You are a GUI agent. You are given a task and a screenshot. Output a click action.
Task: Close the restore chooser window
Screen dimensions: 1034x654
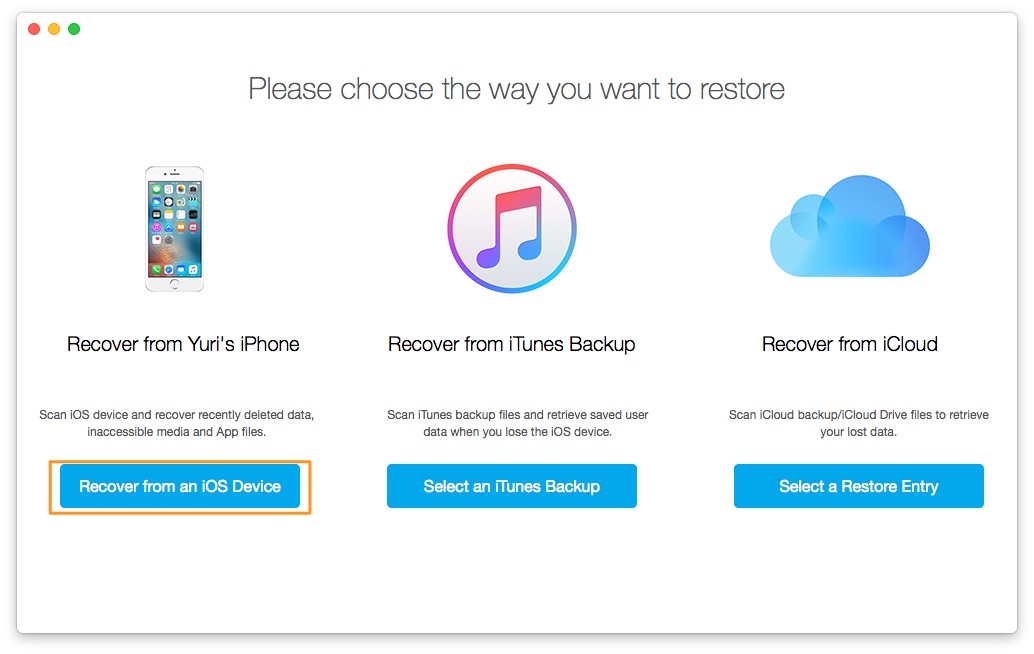point(33,28)
